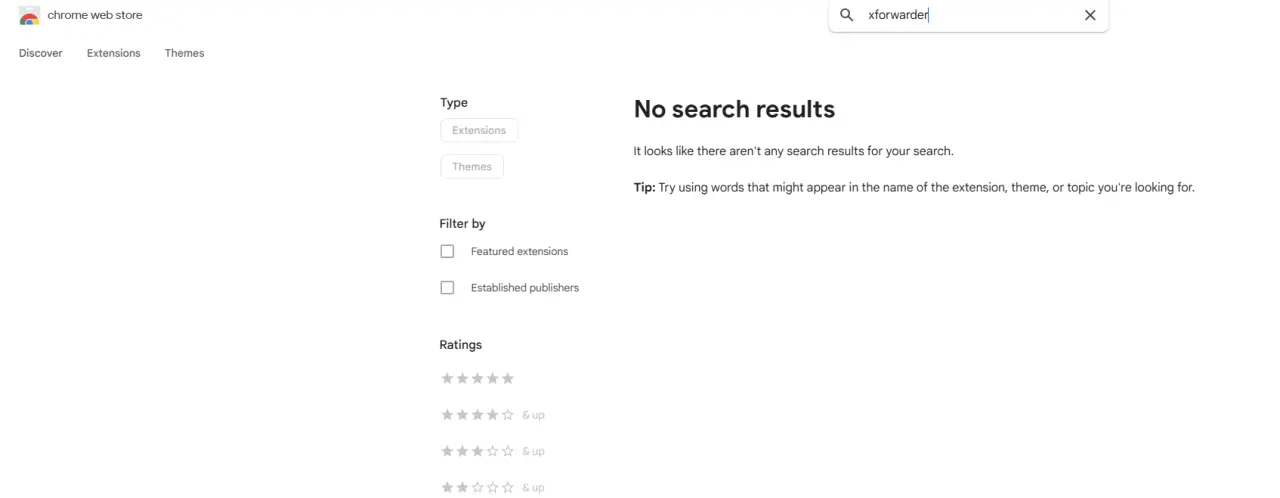
Task: Tick the Featured extensions checkbox
Action: pyautogui.click(x=447, y=251)
